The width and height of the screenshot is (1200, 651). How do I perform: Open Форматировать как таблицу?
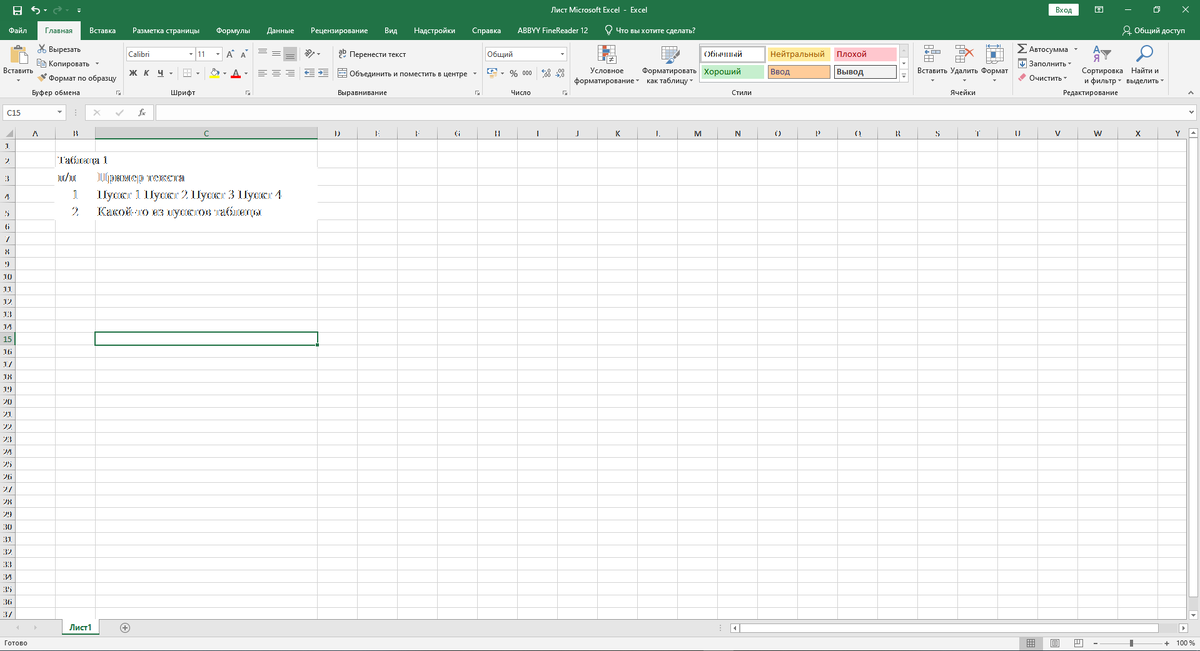coord(669,65)
